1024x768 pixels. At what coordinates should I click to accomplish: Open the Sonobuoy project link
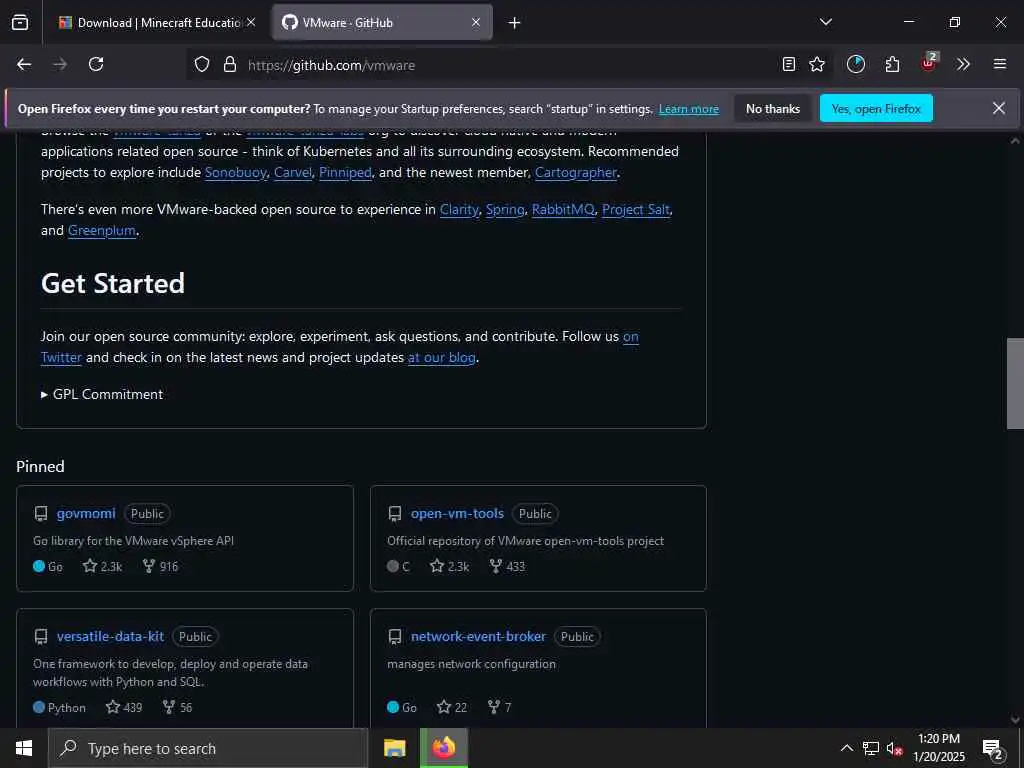[x=236, y=172]
